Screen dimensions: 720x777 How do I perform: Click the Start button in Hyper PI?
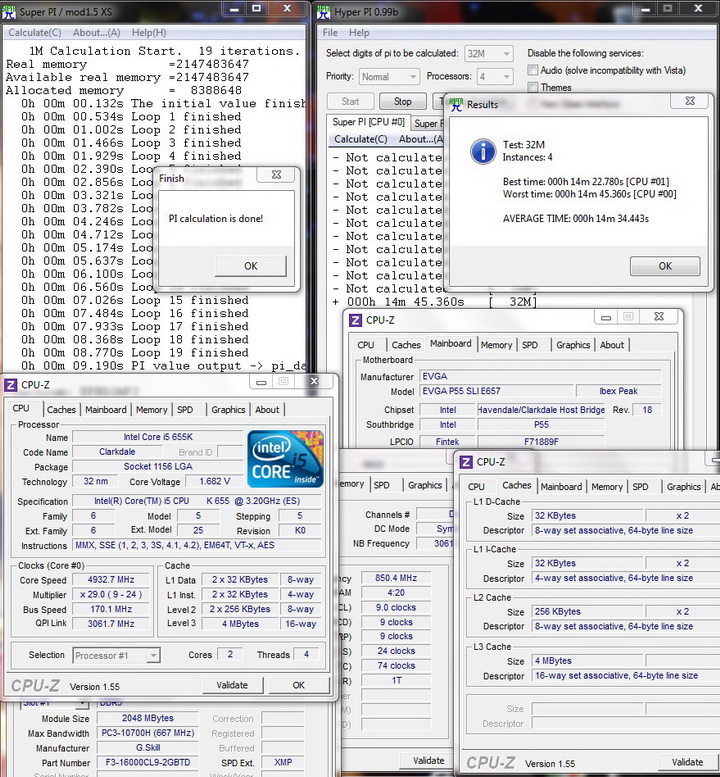[x=350, y=102]
